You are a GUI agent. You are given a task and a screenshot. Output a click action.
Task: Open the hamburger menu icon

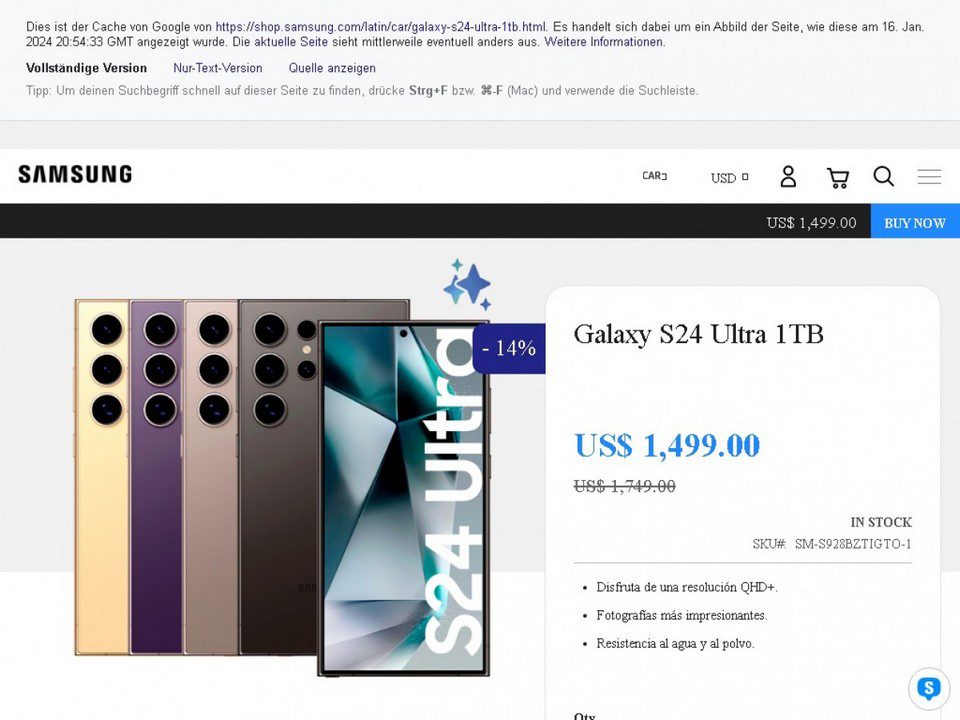tap(929, 176)
